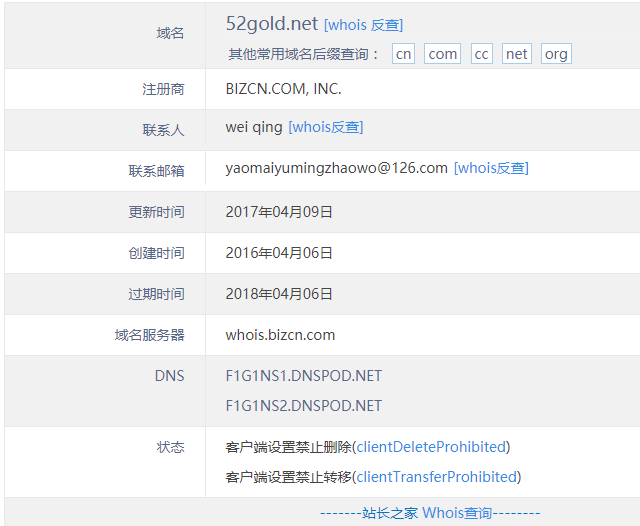640x526 pixels.
Task: Query the org domain suffix button
Action: click(556, 54)
